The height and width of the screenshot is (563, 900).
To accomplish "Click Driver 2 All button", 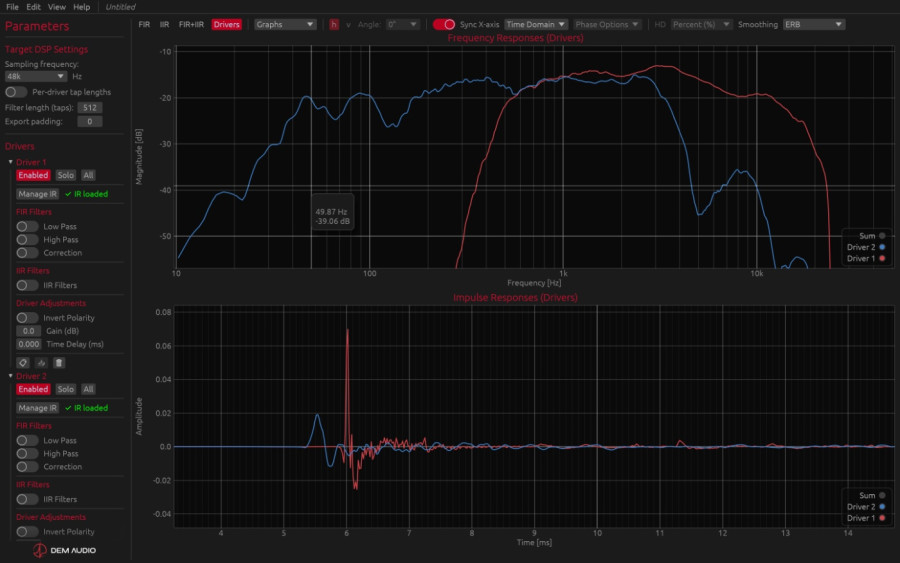I will [x=88, y=390].
